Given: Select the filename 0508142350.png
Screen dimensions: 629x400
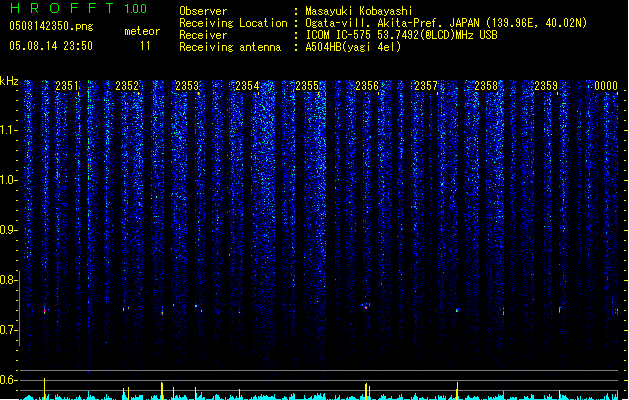Looking at the screenshot, I should [x=51, y=26].
